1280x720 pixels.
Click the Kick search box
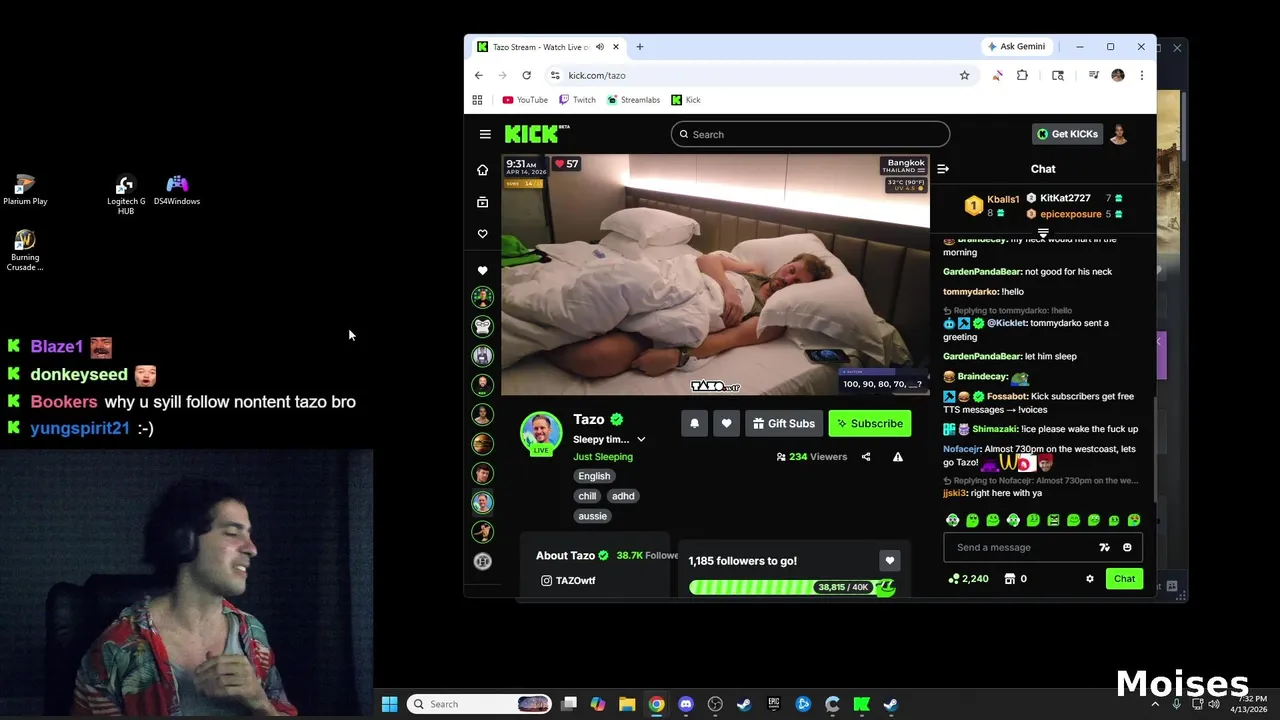pyautogui.click(x=810, y=134)
